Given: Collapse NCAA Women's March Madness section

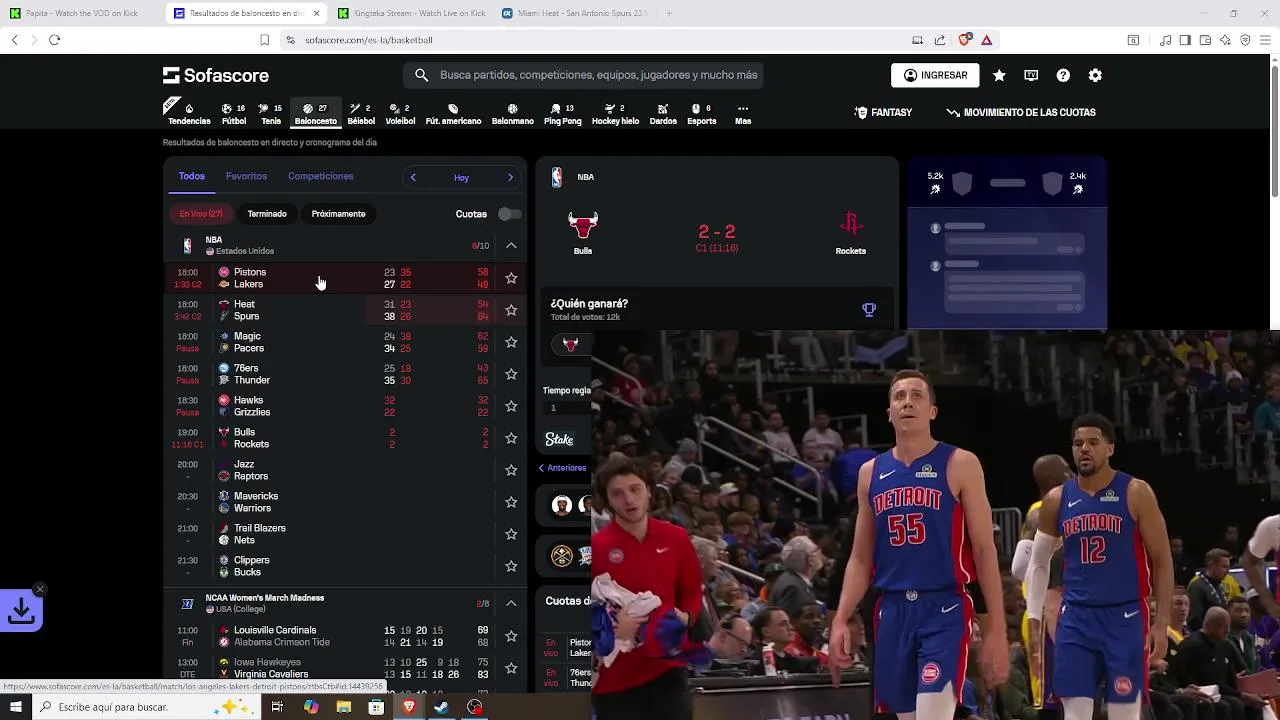Looking at the screenshot, I should coord(511,603).
